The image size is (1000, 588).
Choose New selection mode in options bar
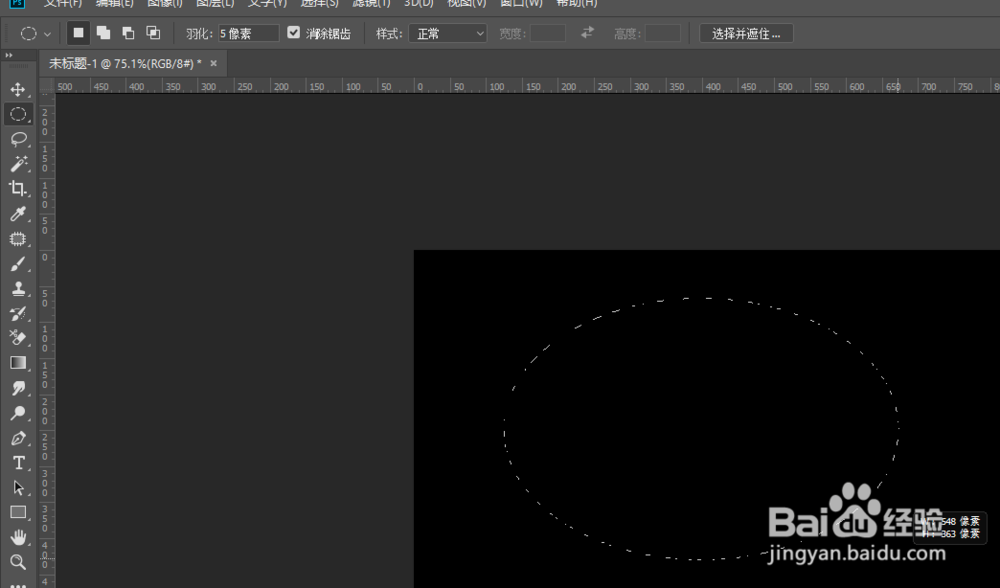point(78,33)
